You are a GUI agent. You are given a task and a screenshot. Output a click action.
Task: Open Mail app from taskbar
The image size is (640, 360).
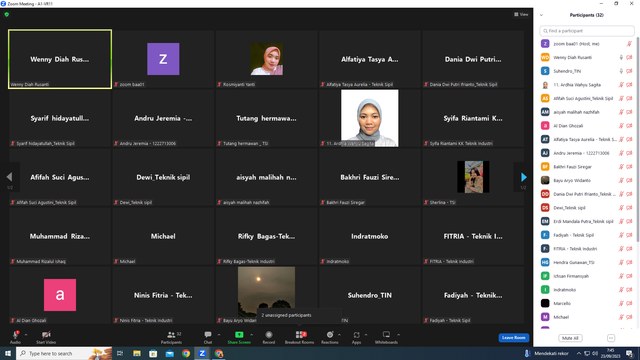(169, 353)
